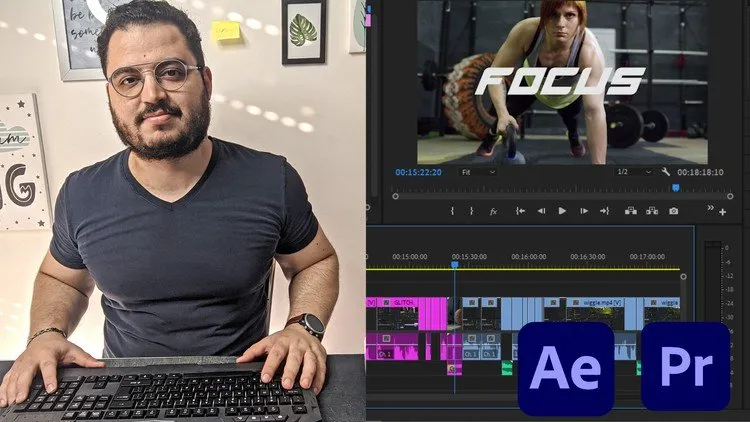The height and width of the screenshot is (422, 750).
Task: Step forward one frame in Program Monitor
Action: (584, 211)
